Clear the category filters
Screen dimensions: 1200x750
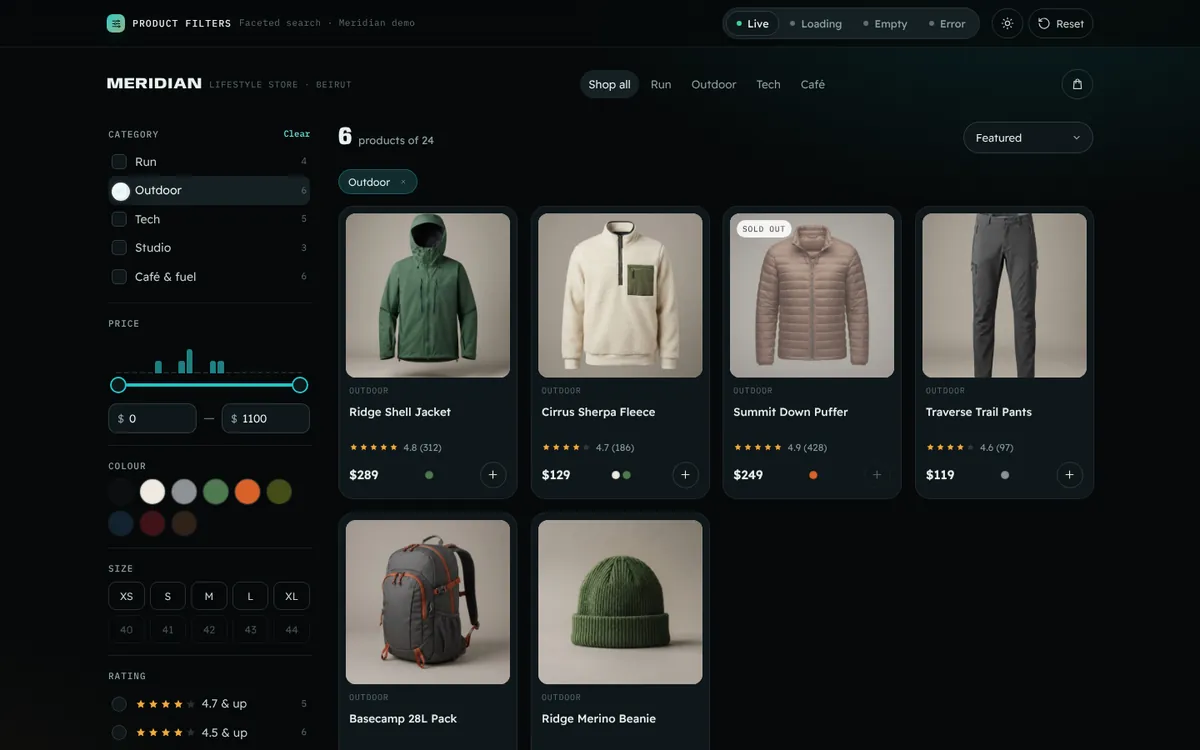(x=297, y=134)
